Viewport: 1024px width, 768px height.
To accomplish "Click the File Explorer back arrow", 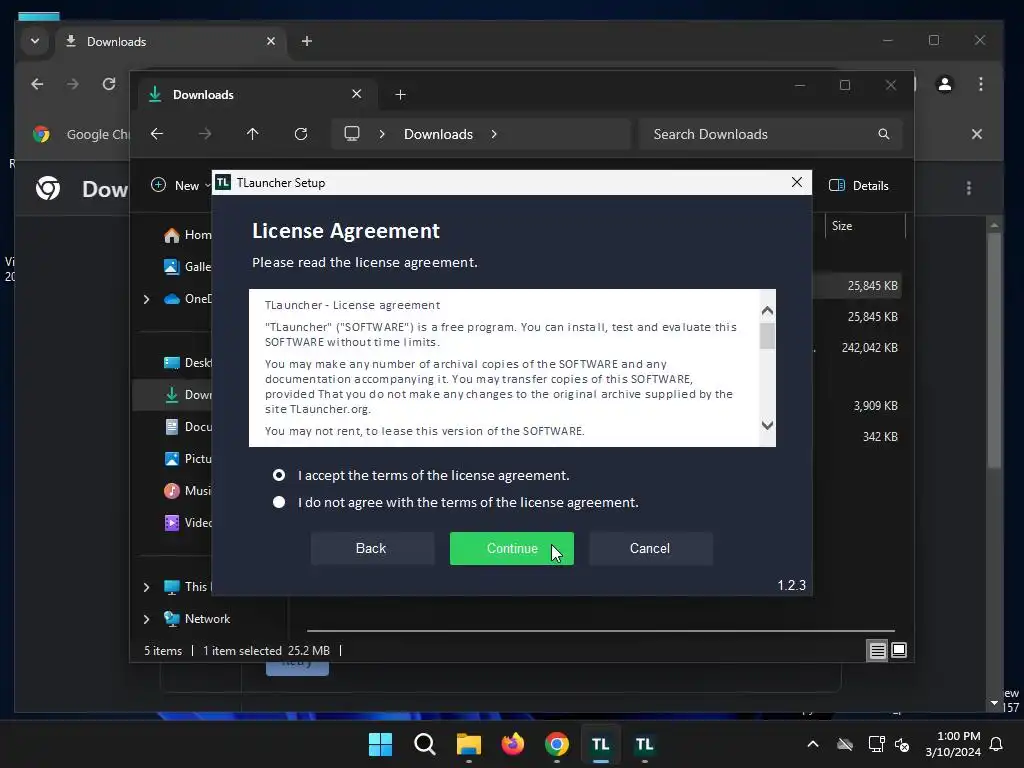I will click(x=157, y=134).
